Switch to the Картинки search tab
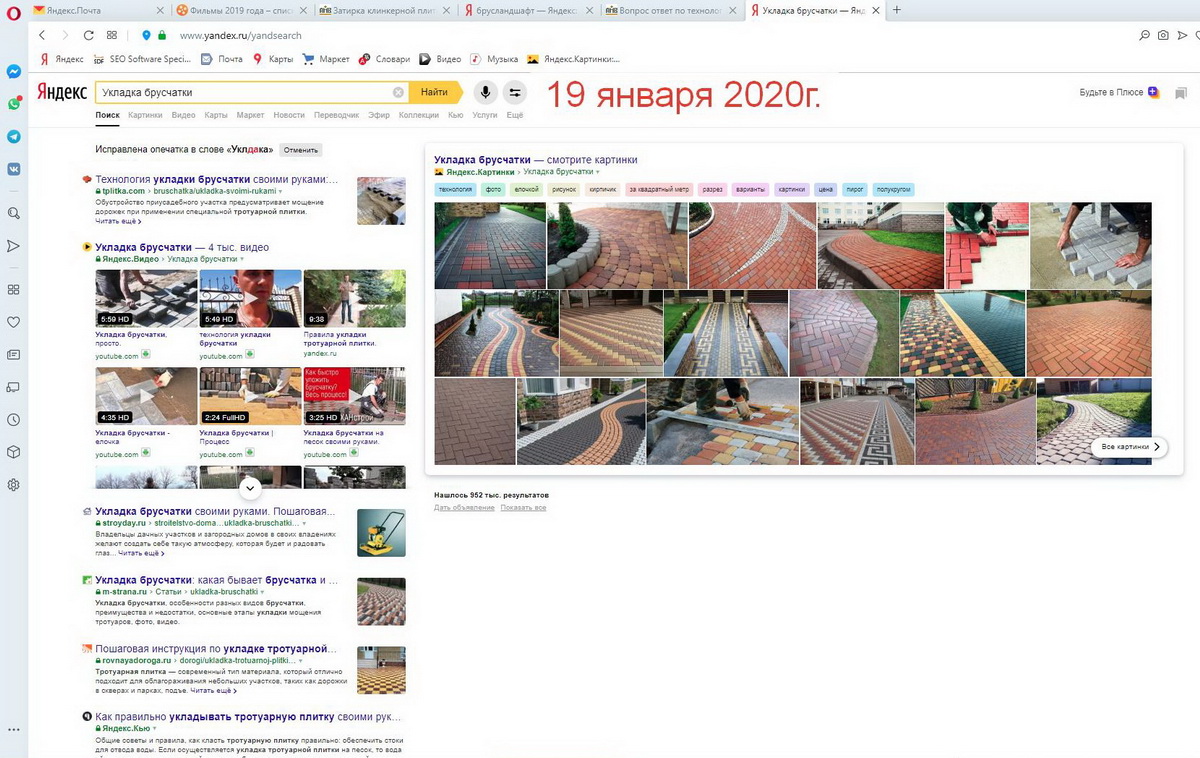 coord(145,115)
